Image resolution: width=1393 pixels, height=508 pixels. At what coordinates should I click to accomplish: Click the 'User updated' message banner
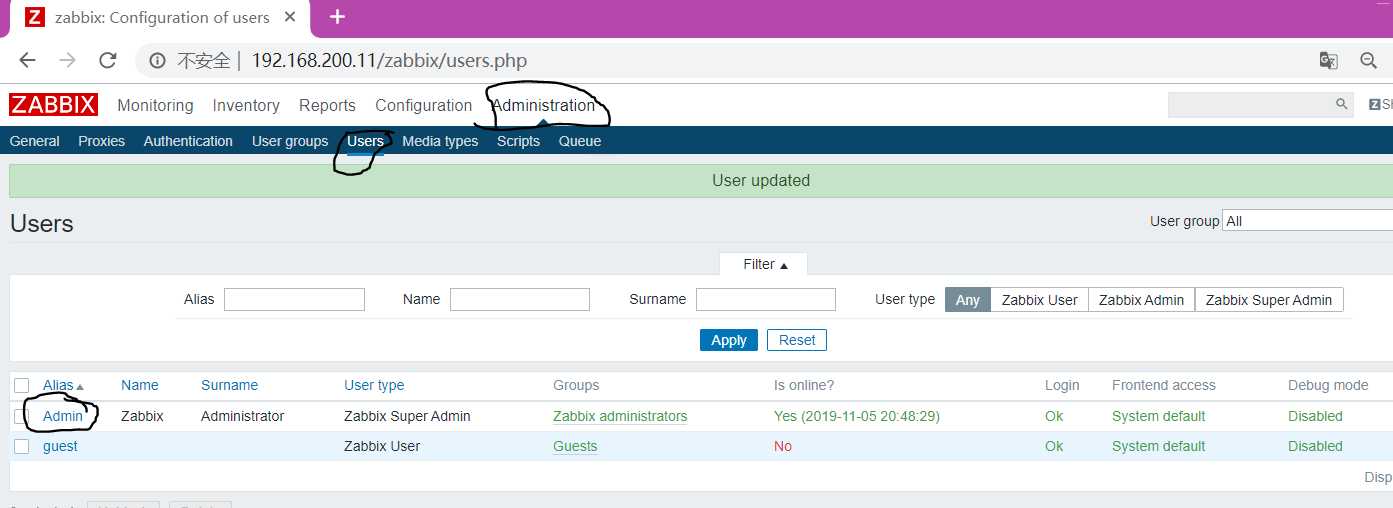coord(701,181)
